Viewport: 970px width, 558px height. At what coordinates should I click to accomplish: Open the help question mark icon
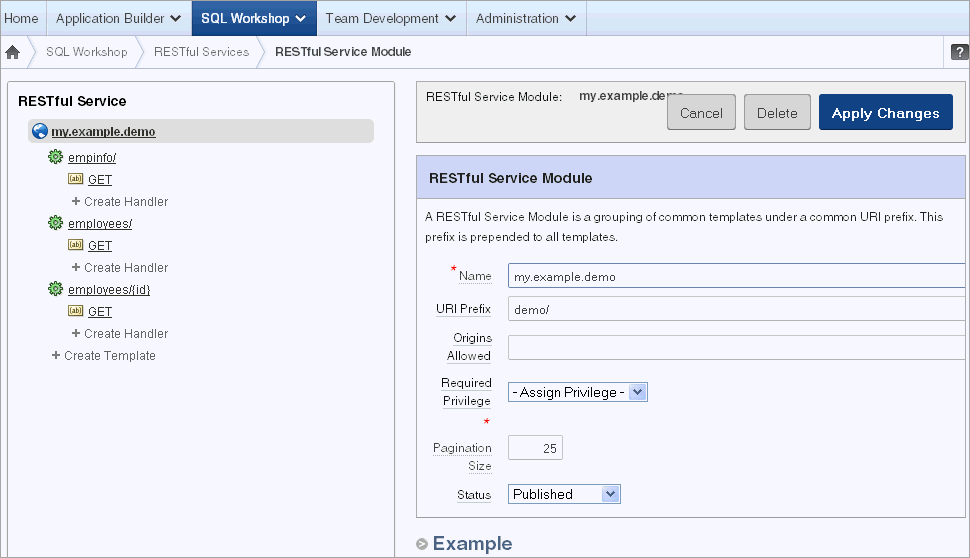(959, 52)
